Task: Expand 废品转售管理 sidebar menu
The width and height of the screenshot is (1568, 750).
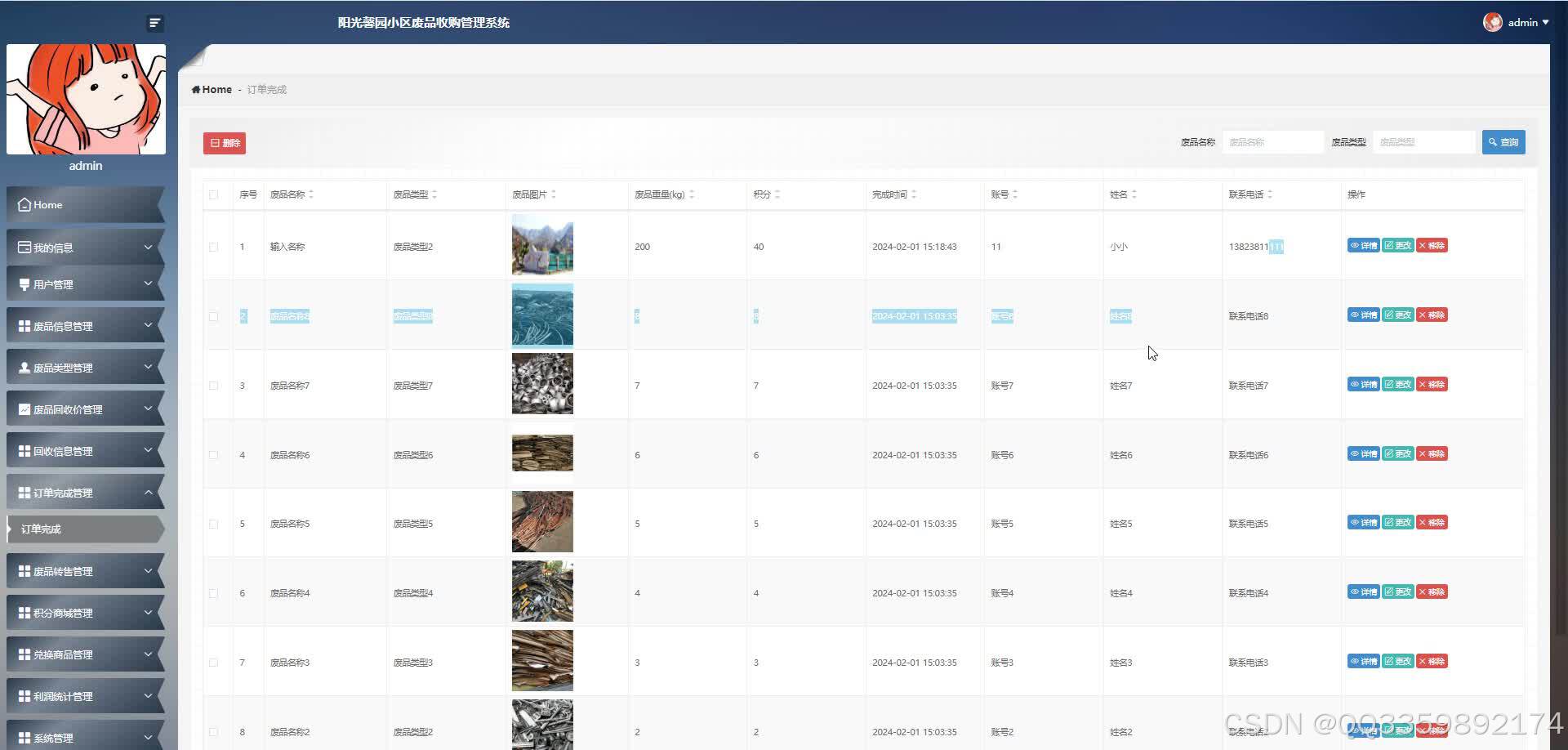Action: 85,571
